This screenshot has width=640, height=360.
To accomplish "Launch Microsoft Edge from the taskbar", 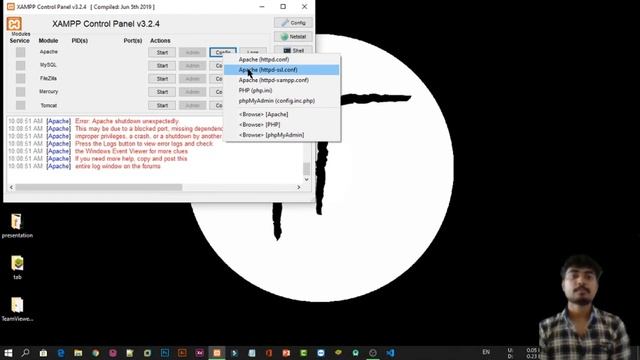I will pos(61,353).
